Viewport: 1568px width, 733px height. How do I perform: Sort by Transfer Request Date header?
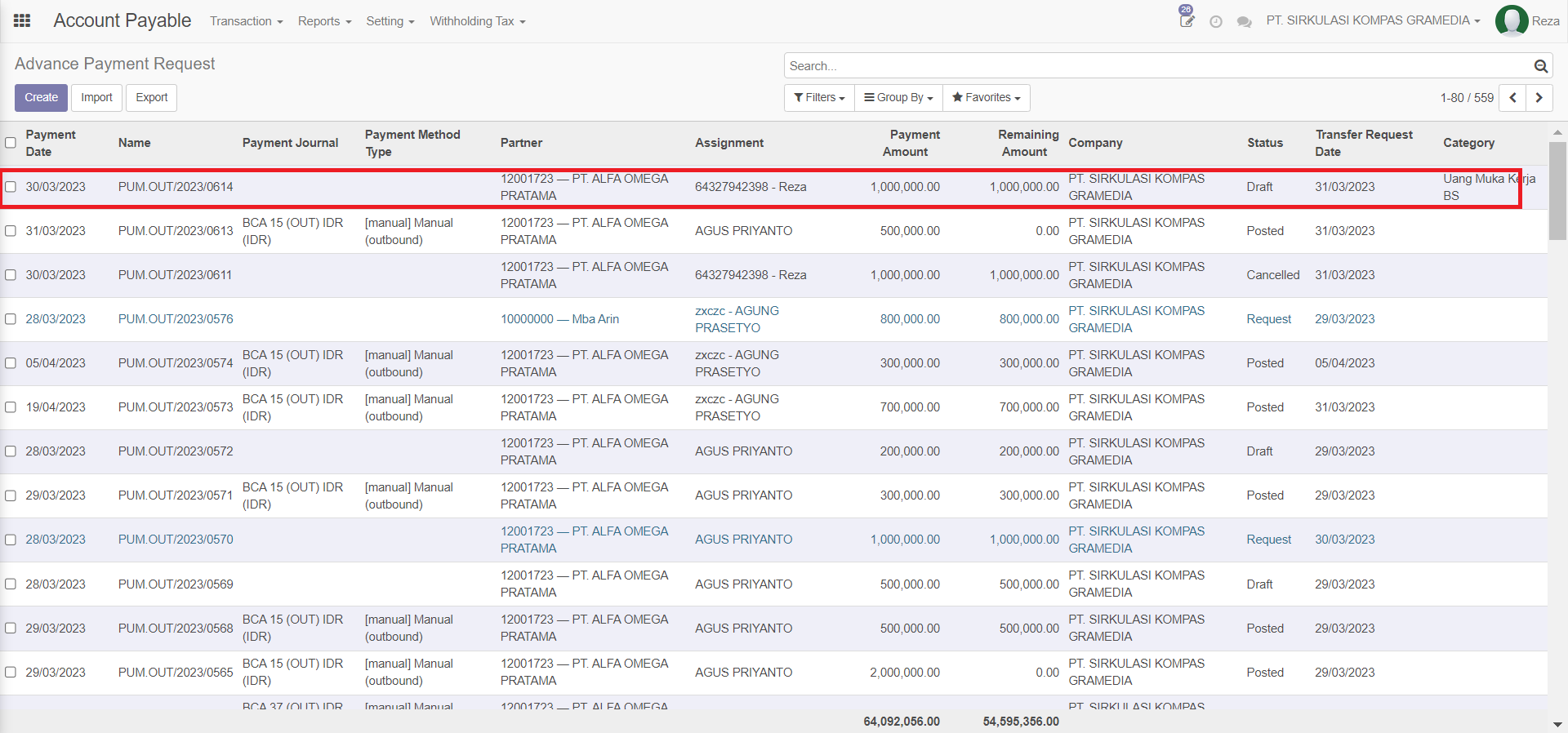point(1364,143)
